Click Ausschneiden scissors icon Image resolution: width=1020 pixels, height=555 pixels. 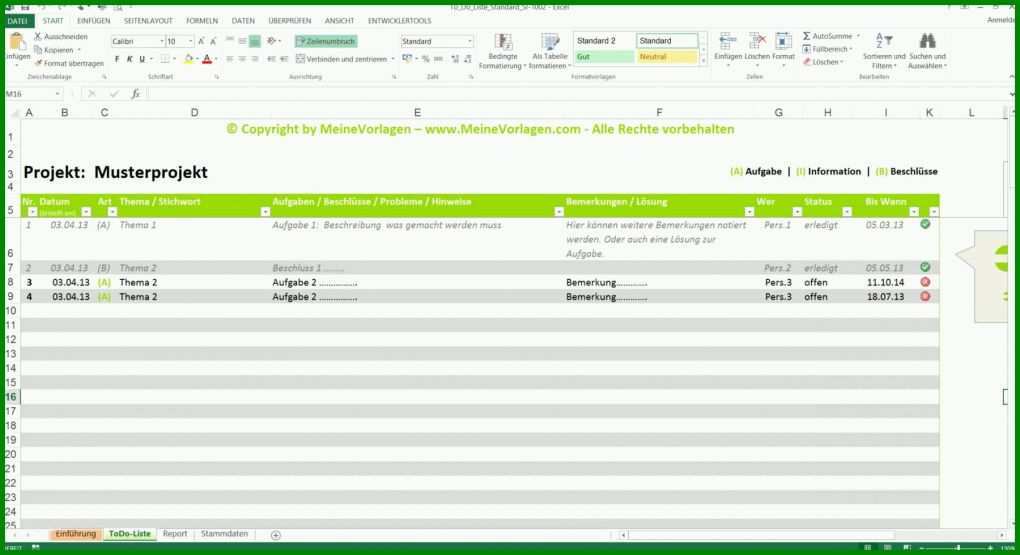[38, 36]
